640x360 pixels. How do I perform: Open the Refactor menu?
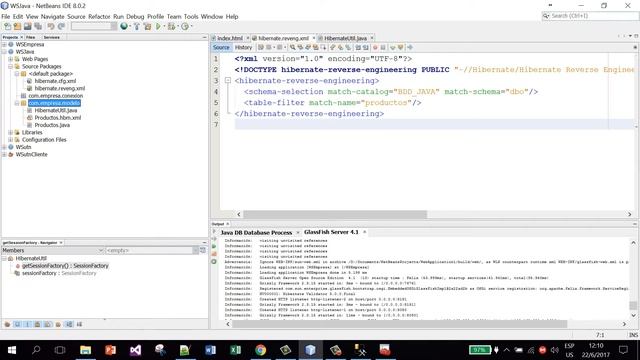coord(99,17)
